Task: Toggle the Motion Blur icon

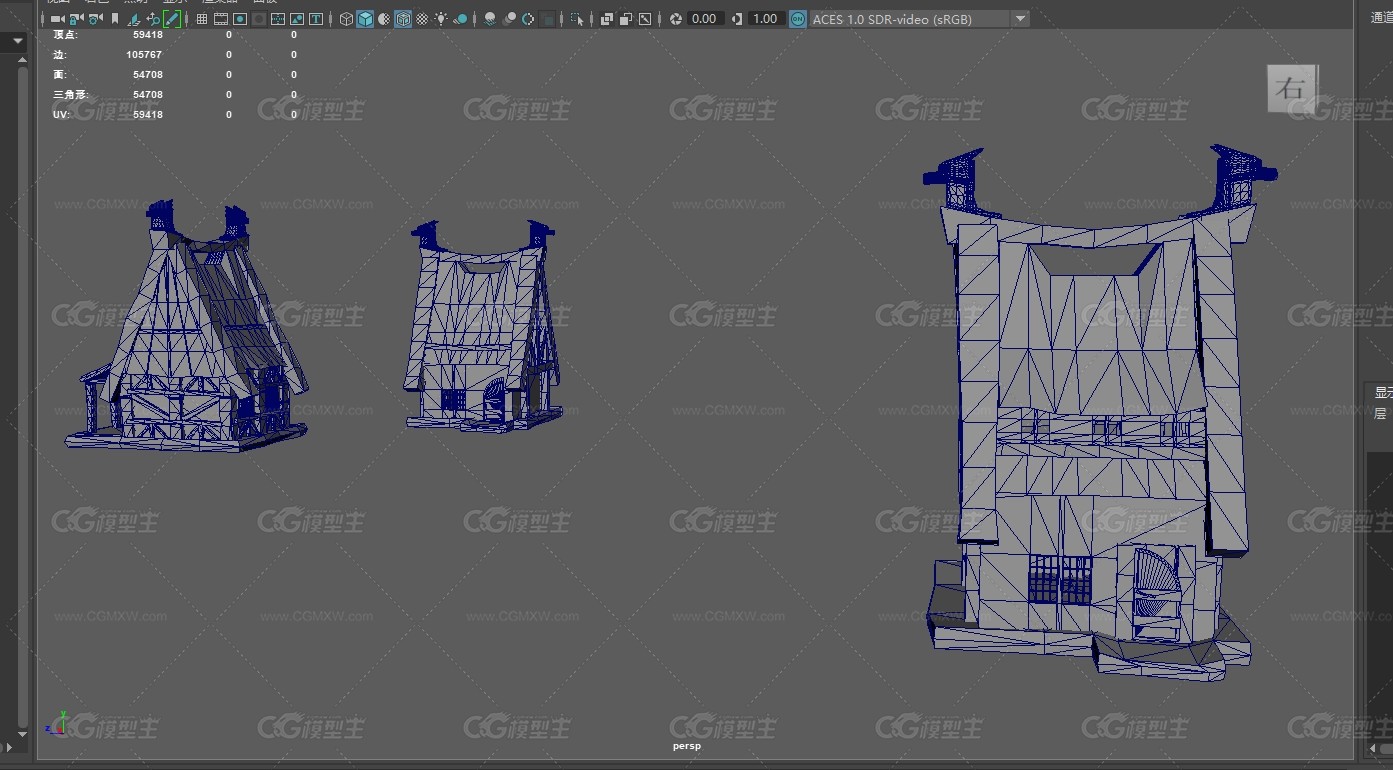Action: click(x=509, y=19)
